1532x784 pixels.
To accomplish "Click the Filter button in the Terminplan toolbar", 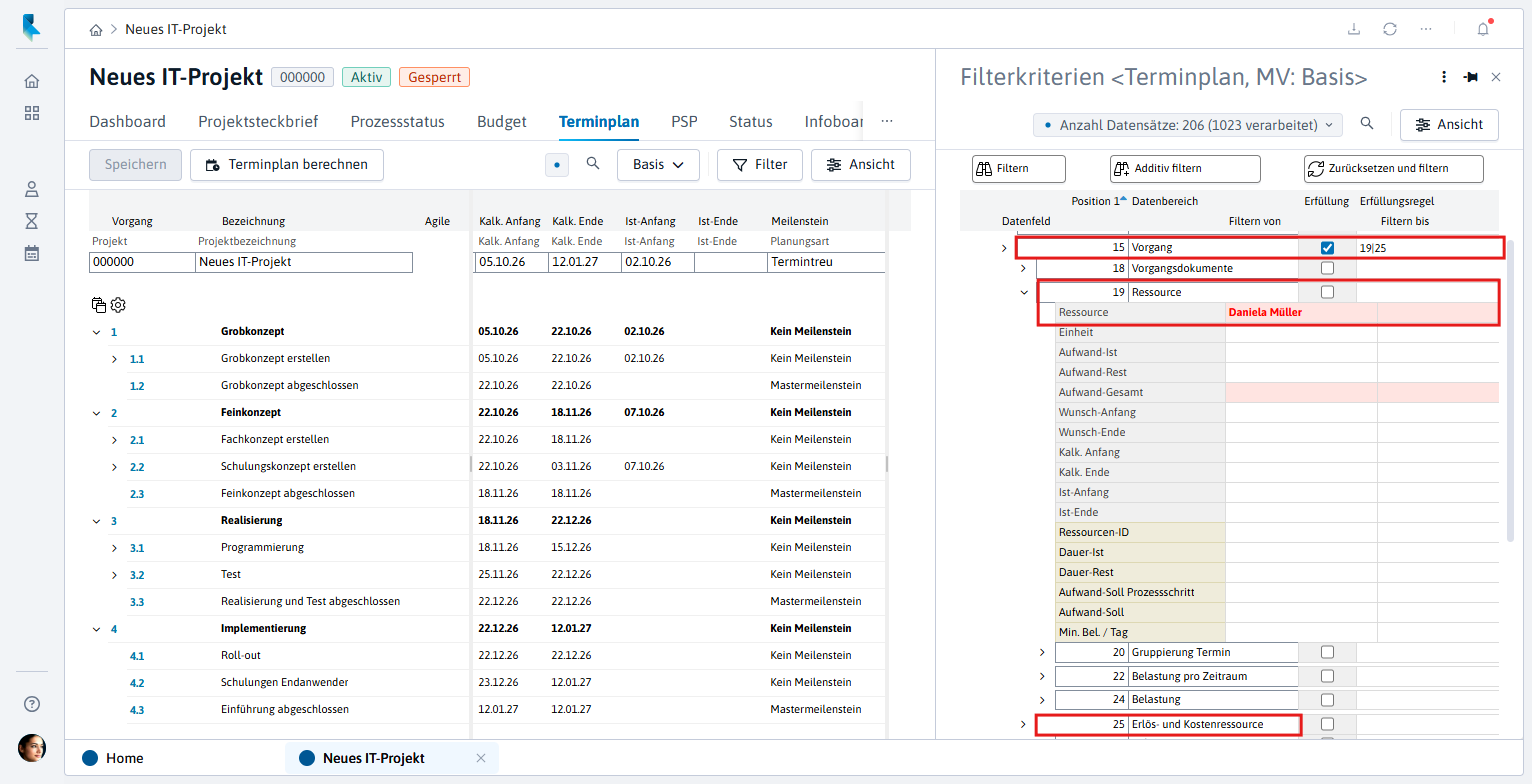I will point(760,164).
